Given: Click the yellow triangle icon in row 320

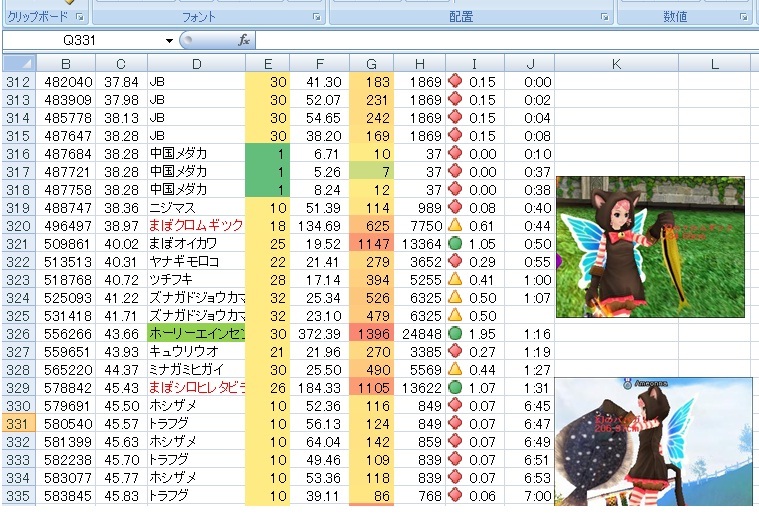Looking at the screenshot, I should pyautogui.click(x=455, y=225).
